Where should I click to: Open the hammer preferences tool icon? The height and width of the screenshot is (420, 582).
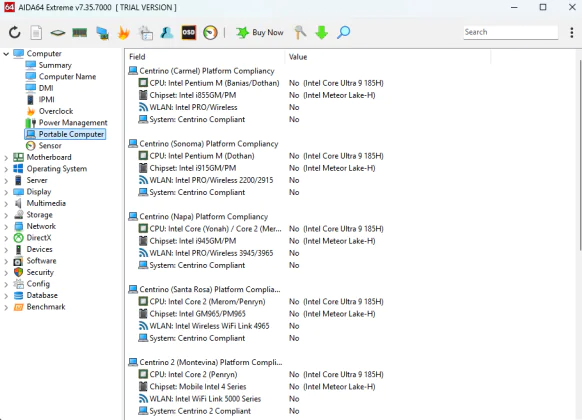pyautogui.click(x=300, y=33)
